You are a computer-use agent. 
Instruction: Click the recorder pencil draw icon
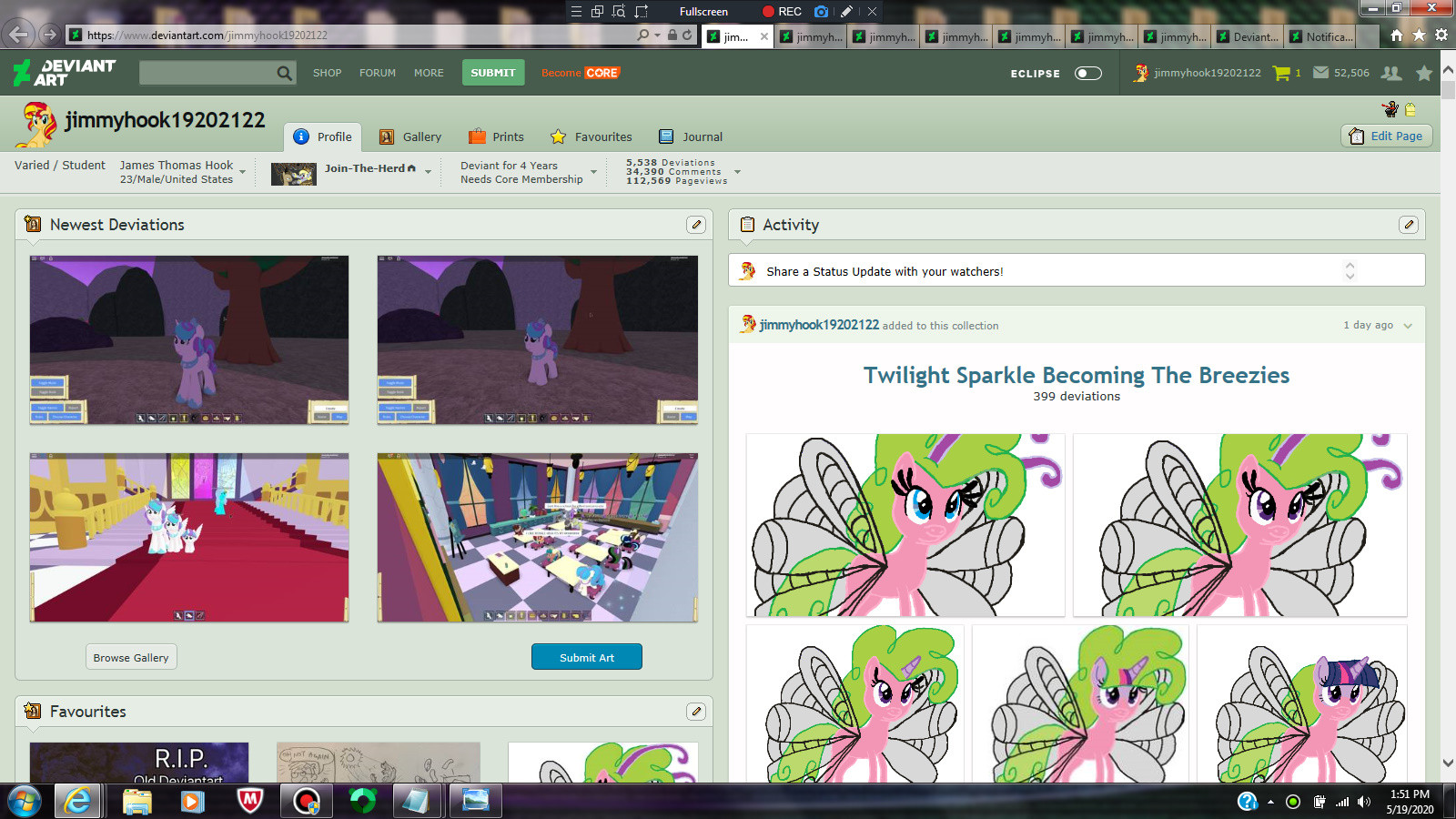846,12
